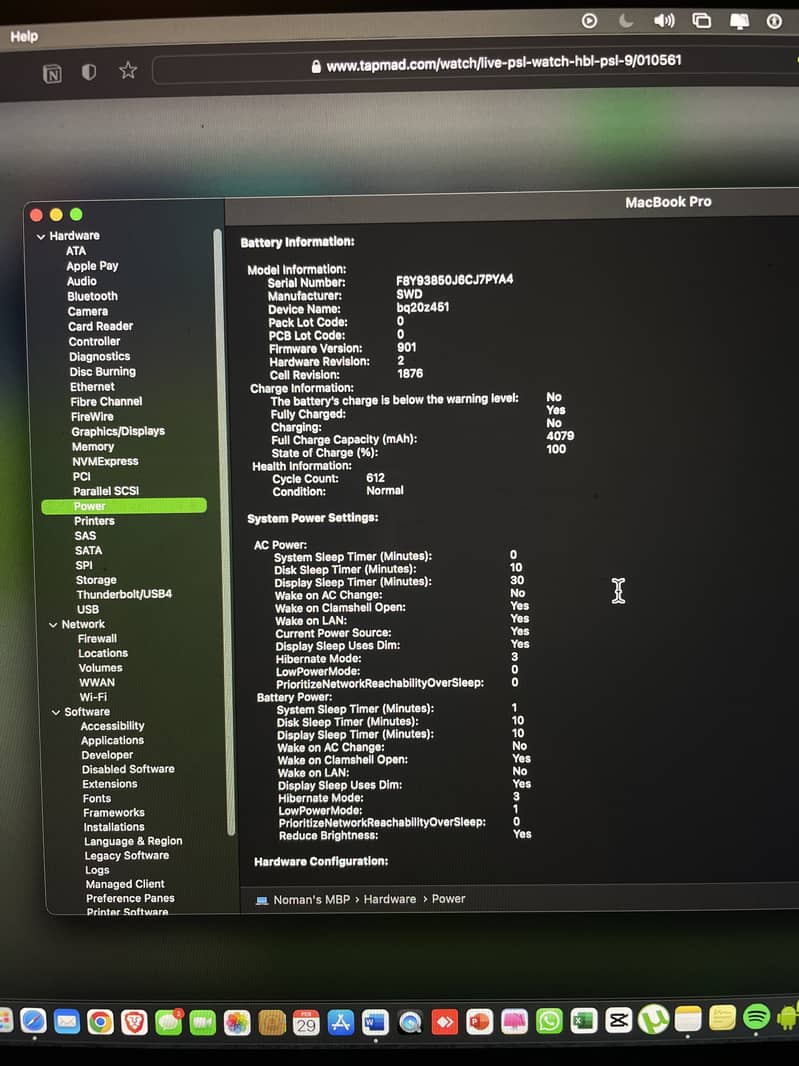The width and height of the screenshot is (799, 1066).
Task: Open WhatsApp from the dock
Action: point(549,1021)
